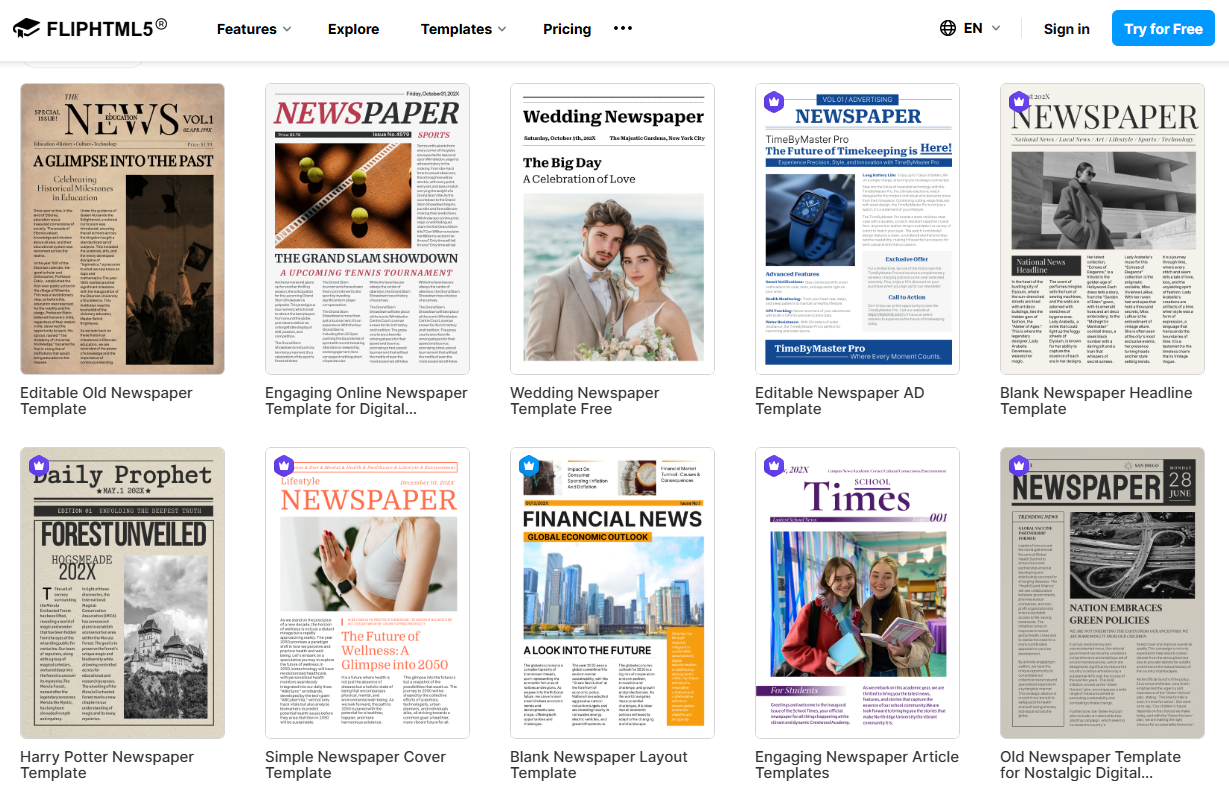Screen dimensions: 1229x794
Task: Open the Pricing page
Action: (567, 29)
